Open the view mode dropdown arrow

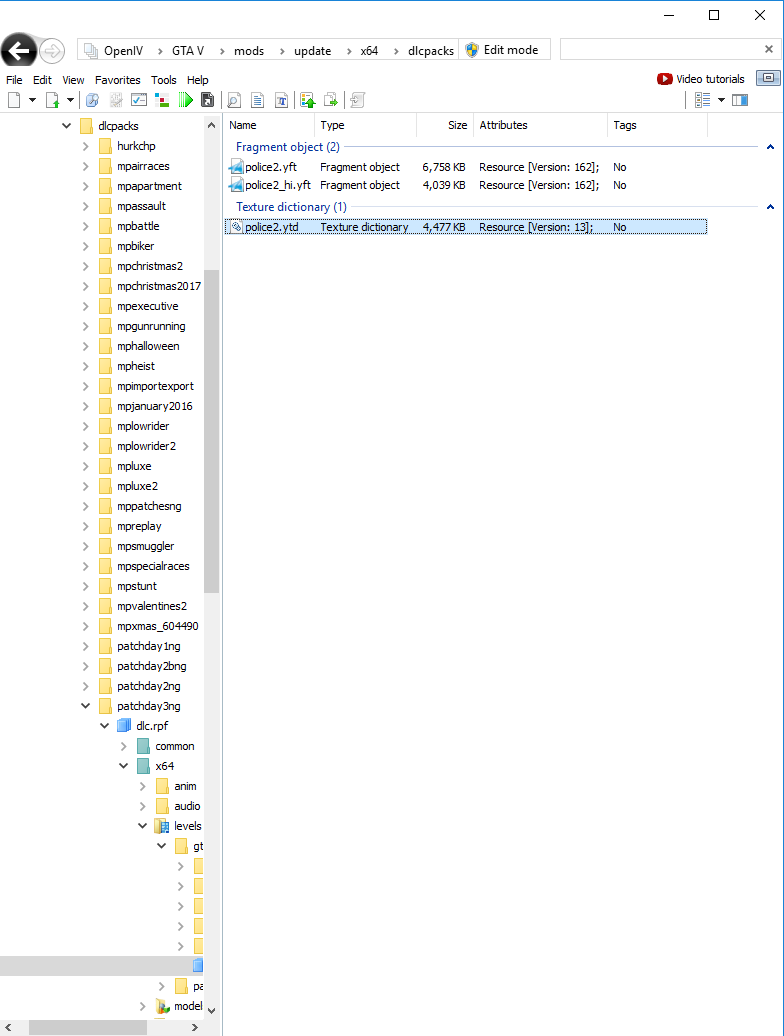721,100
